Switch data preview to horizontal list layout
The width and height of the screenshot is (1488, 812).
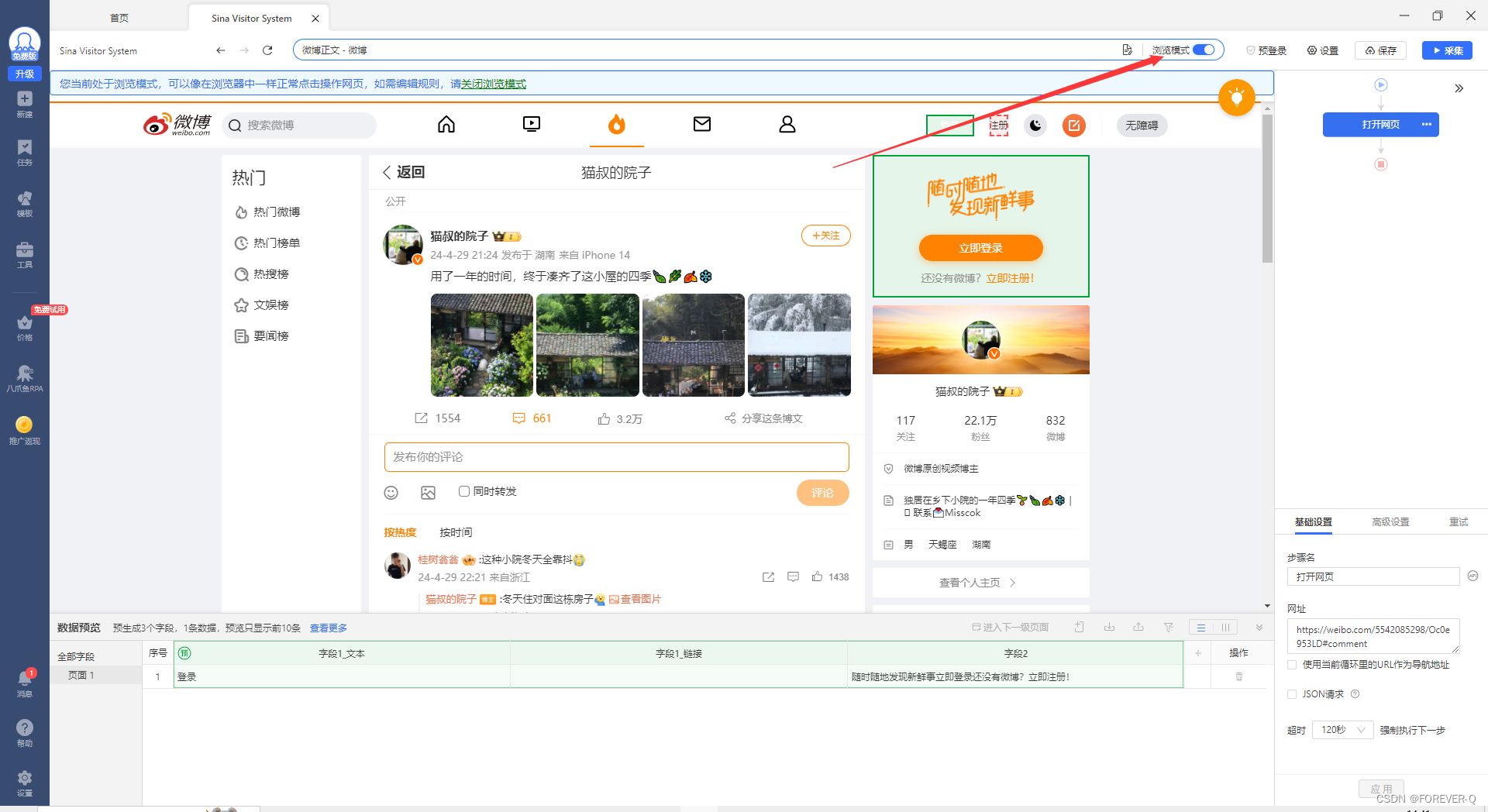point(1201,628)
